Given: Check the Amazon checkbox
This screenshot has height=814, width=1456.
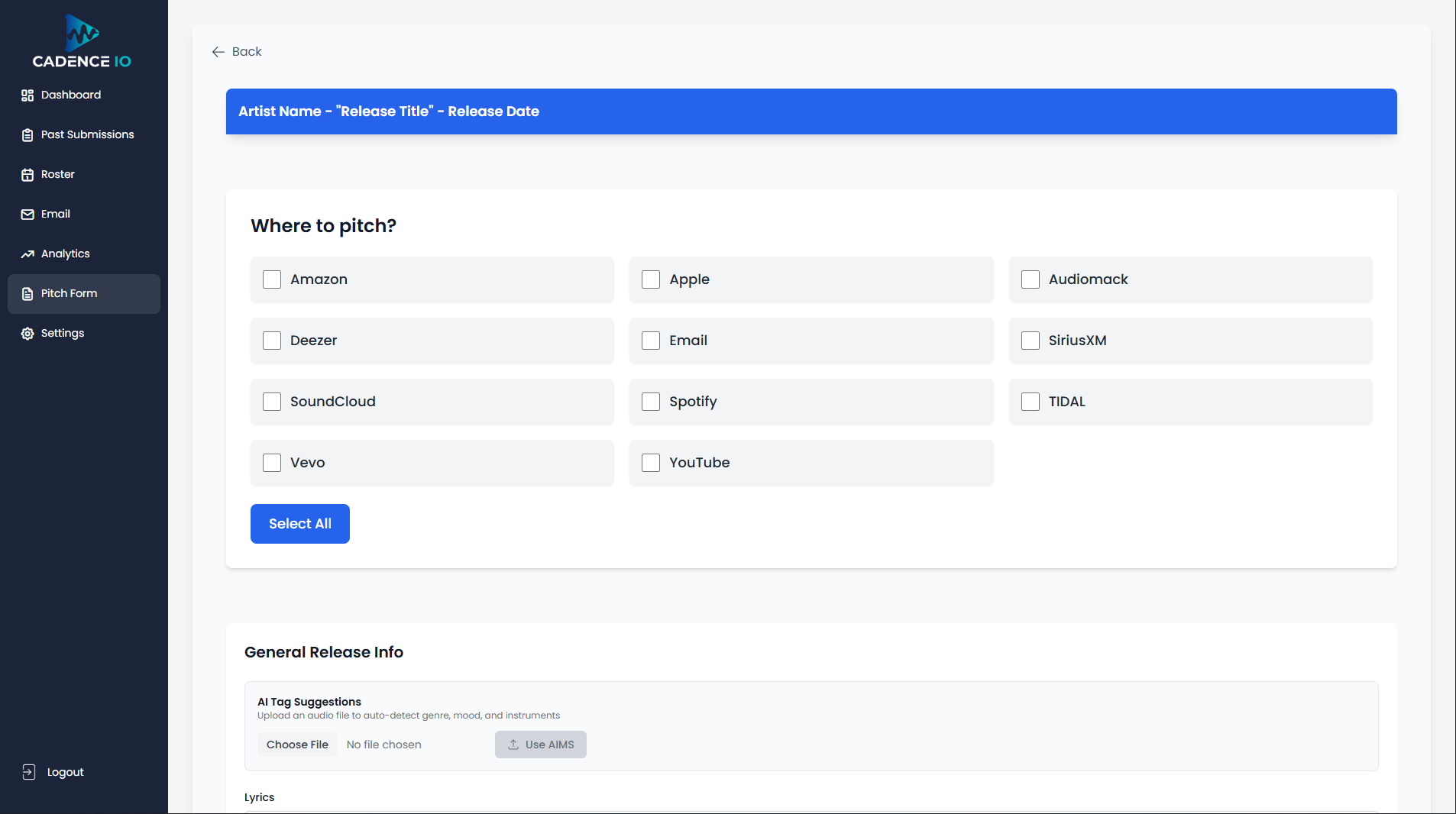Looking at the screenshot, I should pyautogui.click(x=272, y=279).
